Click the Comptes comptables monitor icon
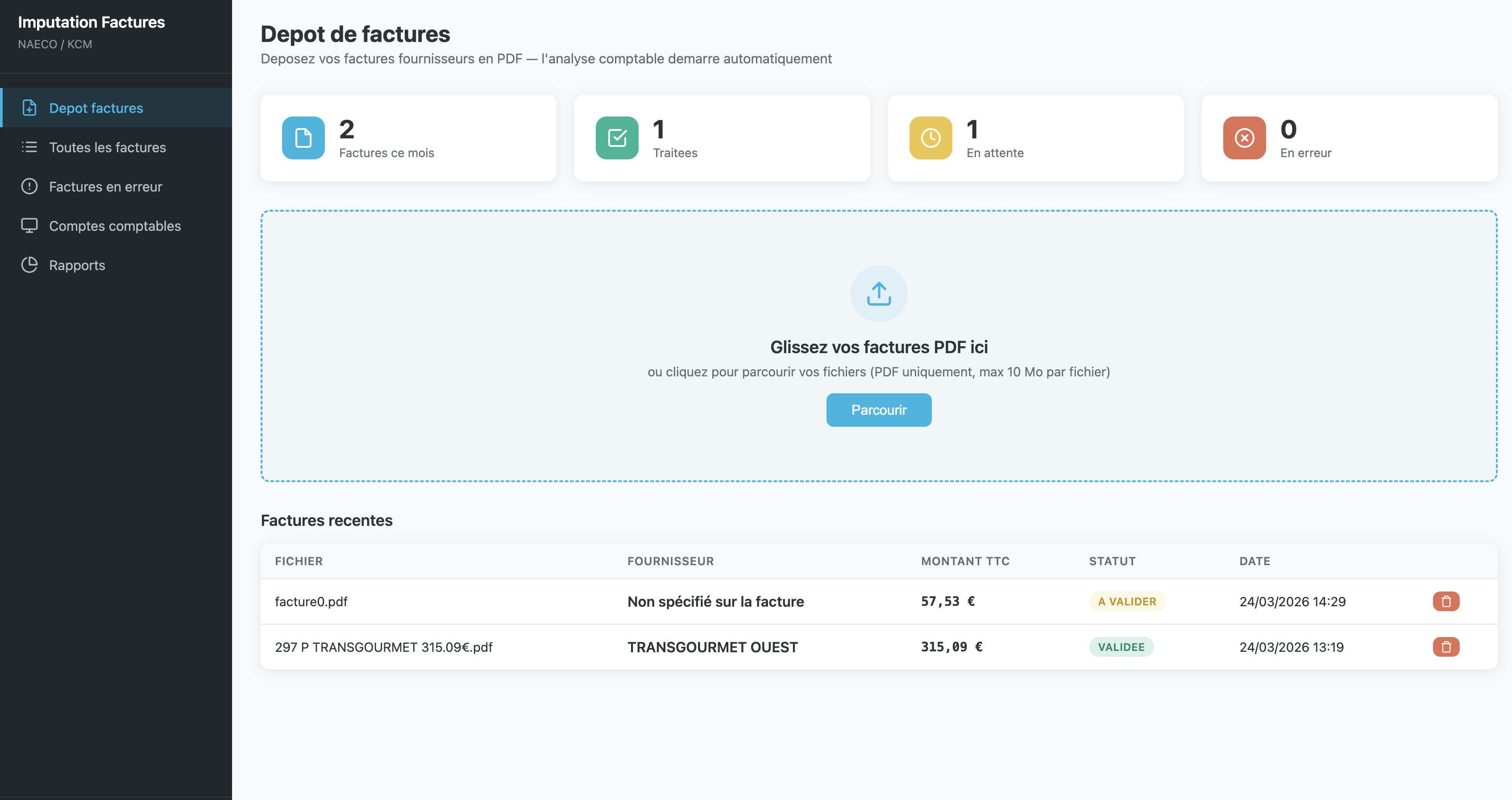1512x800 pixels. pos(30,225)
